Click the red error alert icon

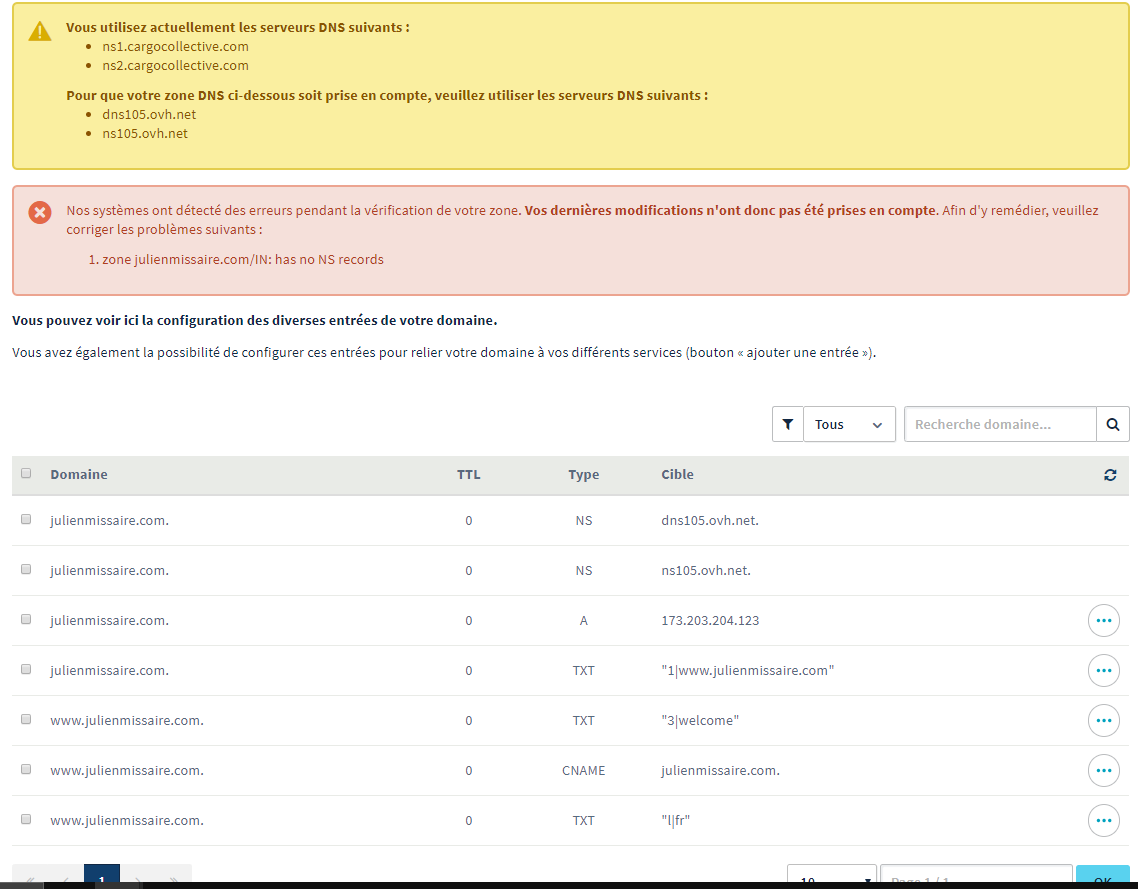(39, 212)
